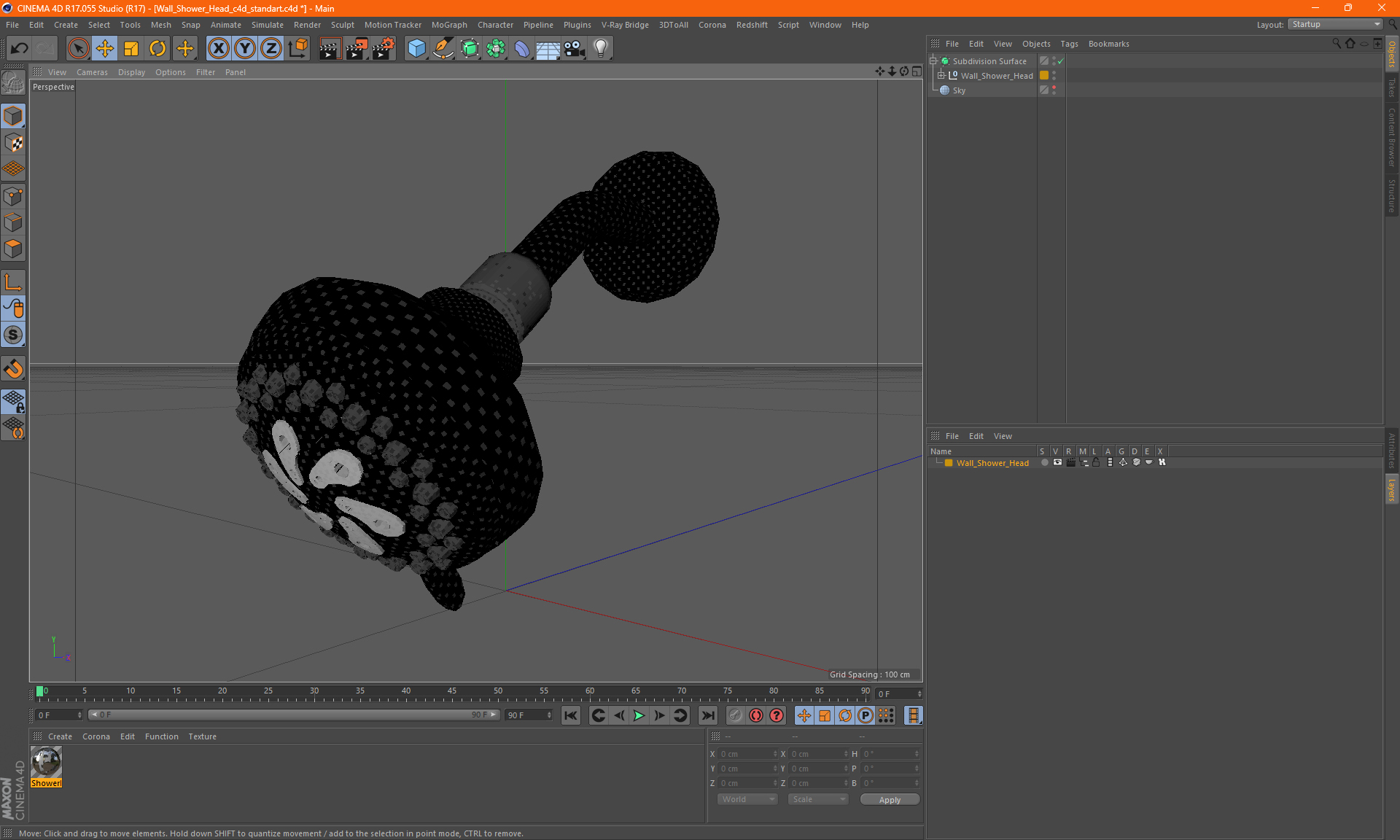Toggle X axis lock
The height and width of the screenshot is (840, 1400).
(218, 48)
